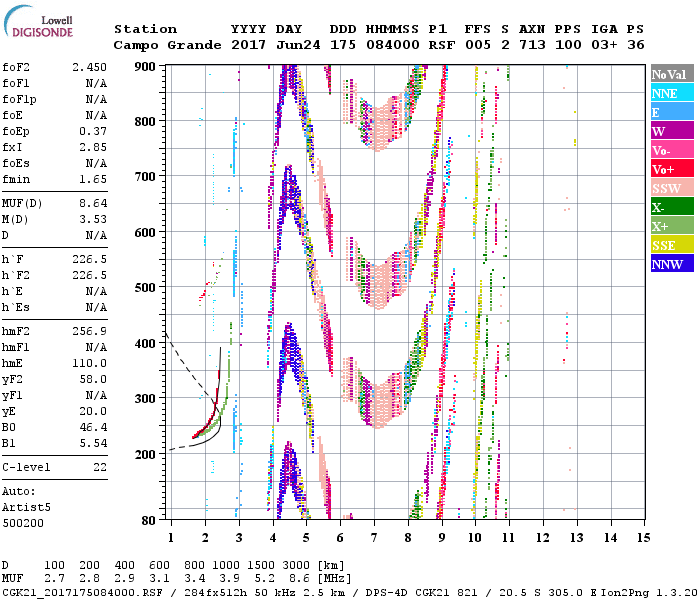Select the Vo- pink legend swatch

[x=672, y=150]
